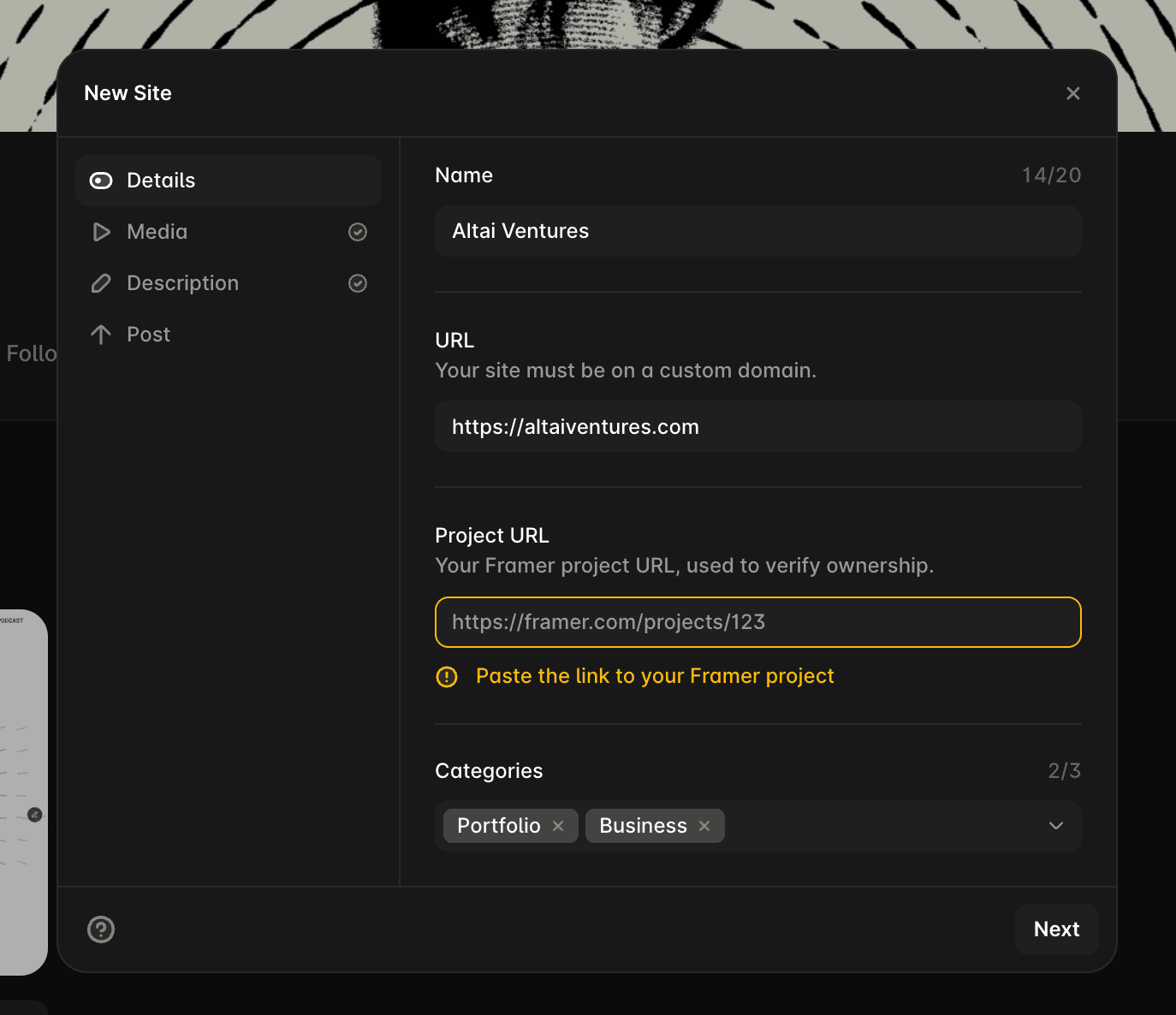Close the New Site dialog
1176x1015 pixels.
coord(1073,93)
